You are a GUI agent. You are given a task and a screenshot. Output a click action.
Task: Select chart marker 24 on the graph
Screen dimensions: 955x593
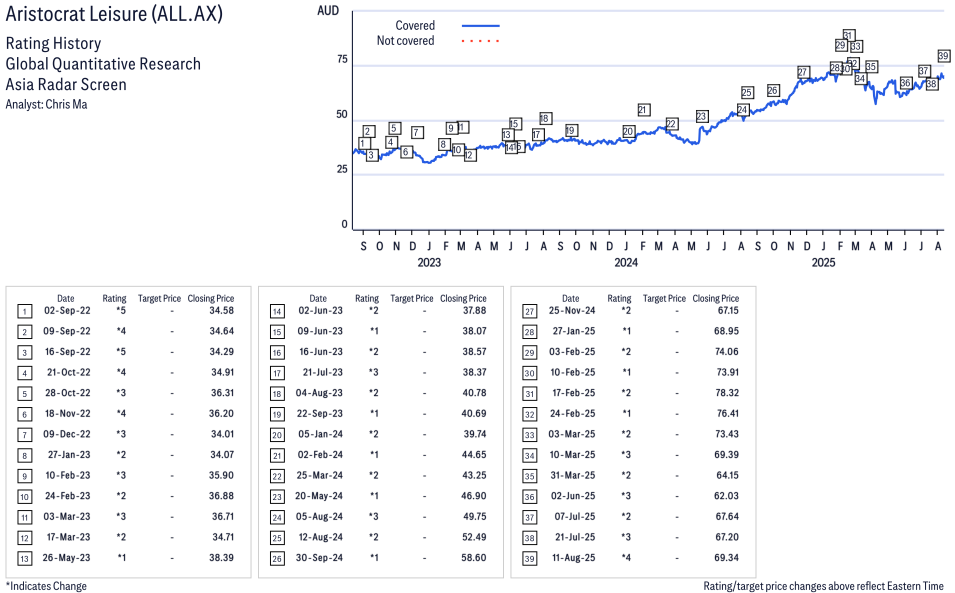pyautogui.click(x=742, y=110)
